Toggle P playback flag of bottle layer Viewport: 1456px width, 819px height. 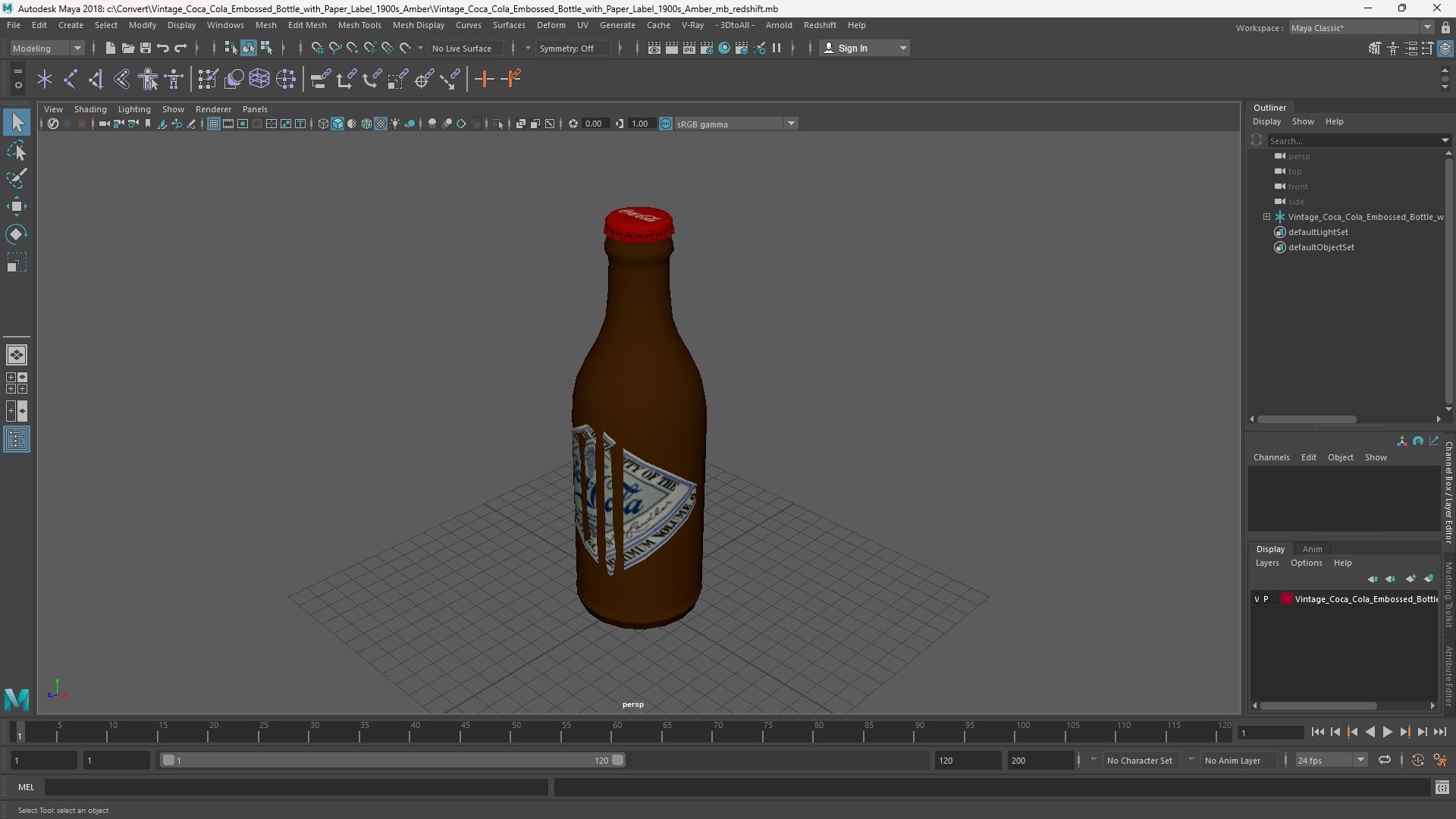1266,599
